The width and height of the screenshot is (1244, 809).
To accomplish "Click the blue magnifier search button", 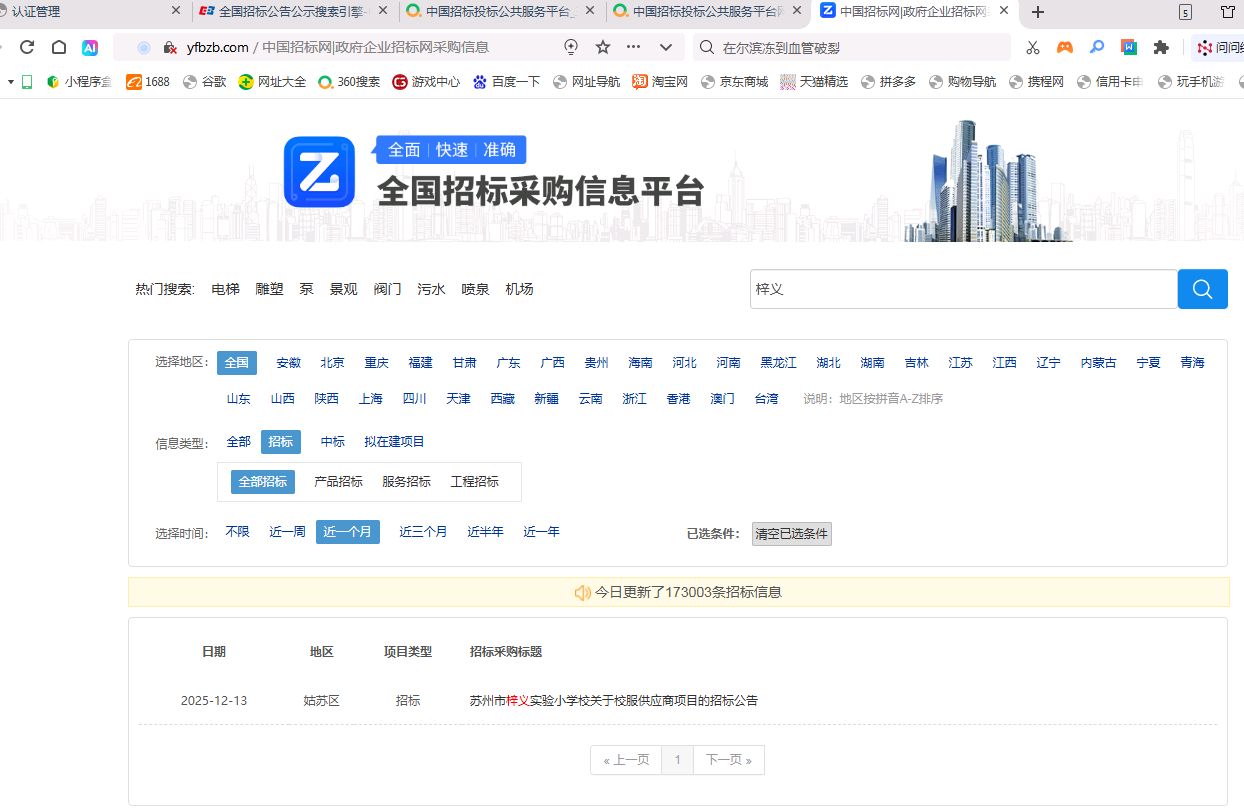I will [1202, 289].
